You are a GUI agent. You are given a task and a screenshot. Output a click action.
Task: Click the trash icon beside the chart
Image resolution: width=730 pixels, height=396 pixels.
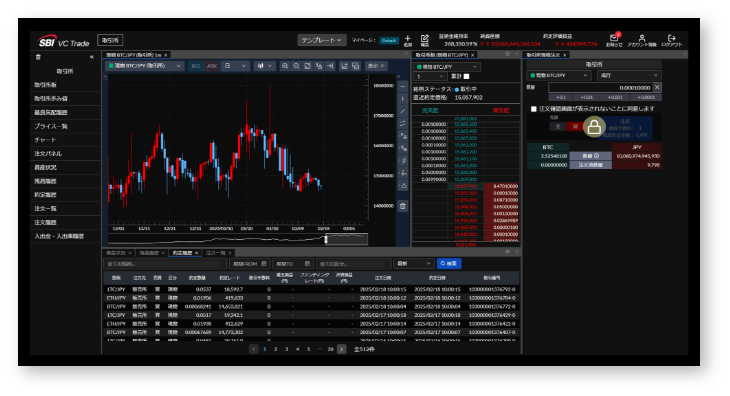coord(403,206)
